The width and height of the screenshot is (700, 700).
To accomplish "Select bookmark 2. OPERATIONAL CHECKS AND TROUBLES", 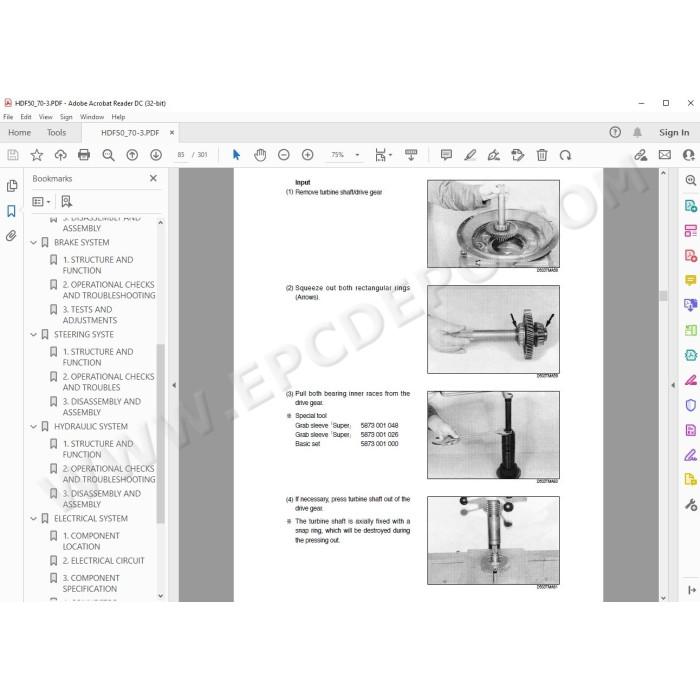I will pyautogui.click(x=108, y=382).
